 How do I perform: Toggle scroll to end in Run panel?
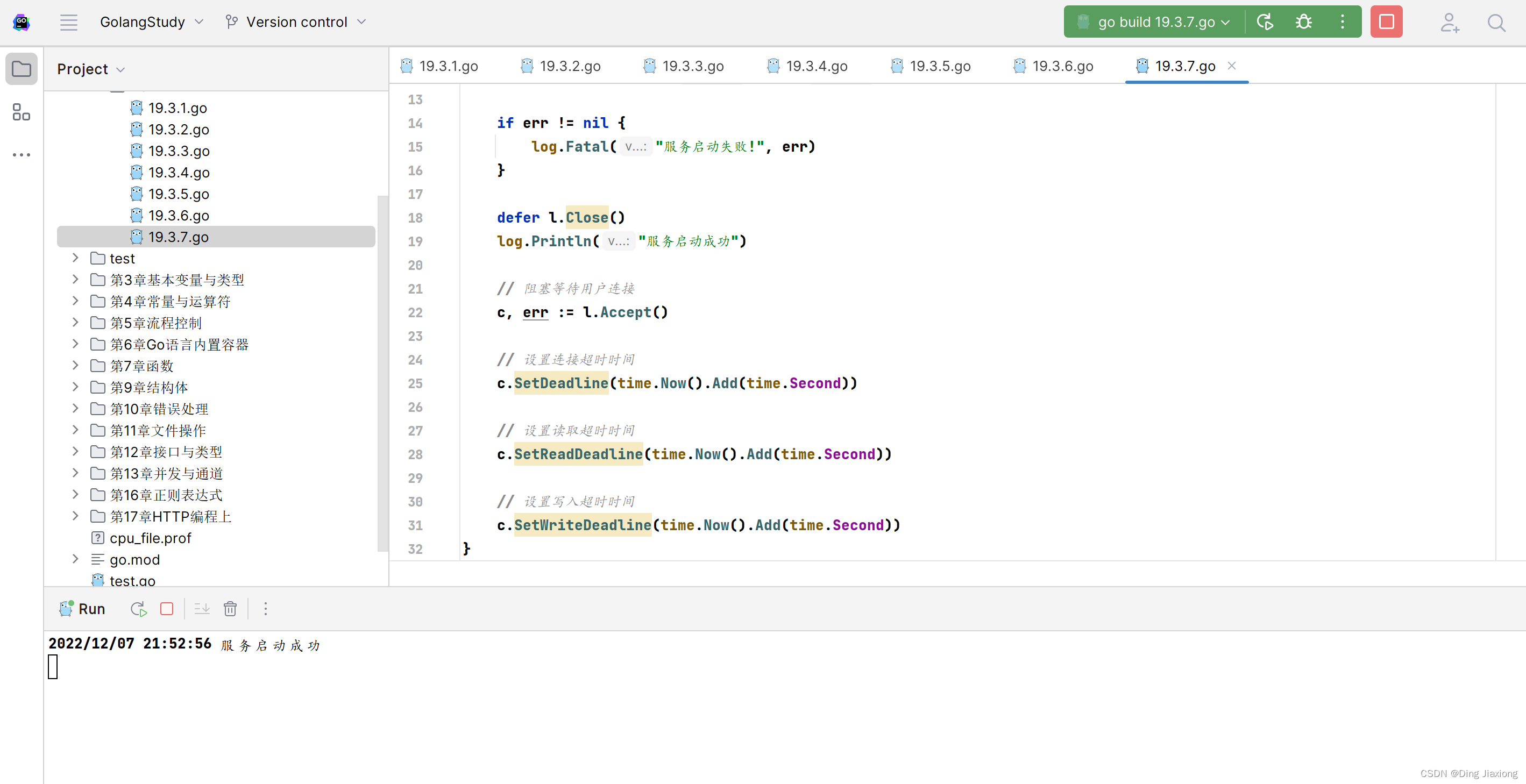201,609
